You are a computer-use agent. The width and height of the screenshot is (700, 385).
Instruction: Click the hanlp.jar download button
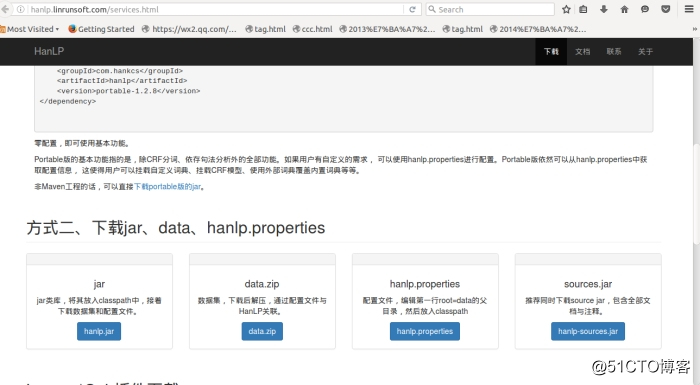pyautogui.click(x=99, y=331)
